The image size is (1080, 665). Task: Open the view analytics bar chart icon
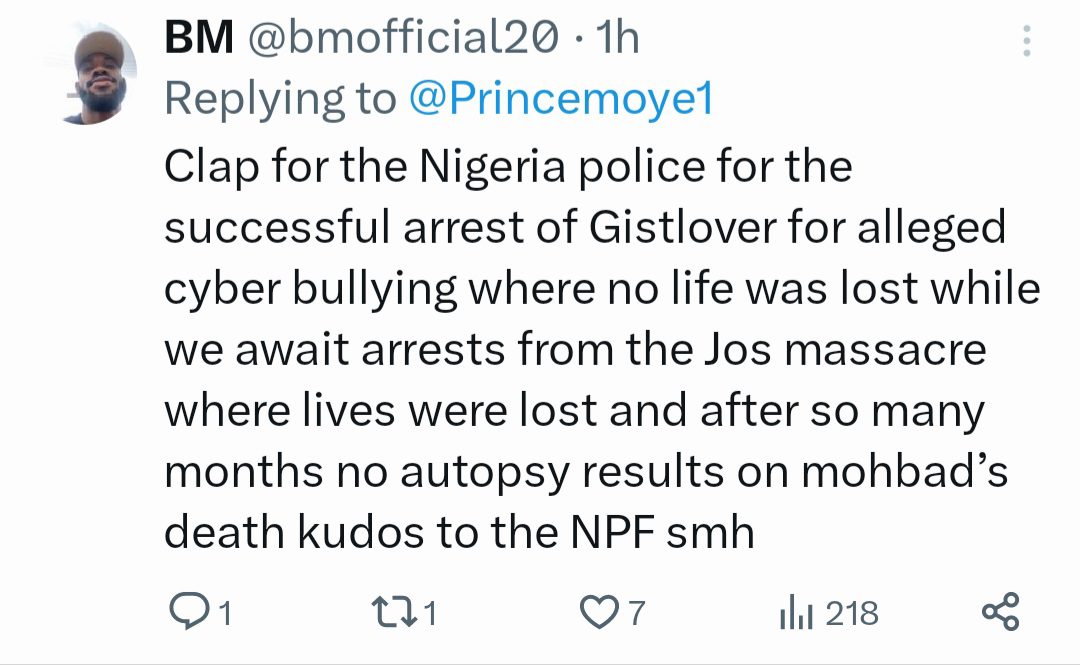[797, 611]
